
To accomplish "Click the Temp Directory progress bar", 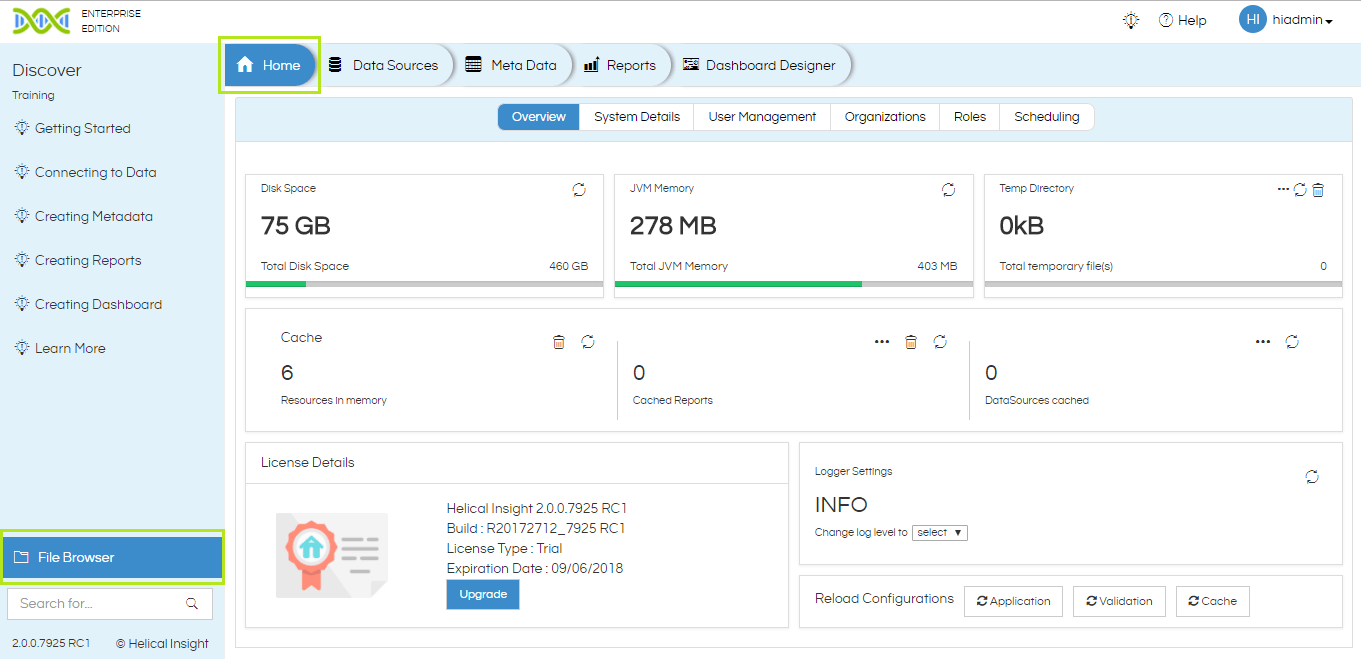I will [x=1163, y=284].
